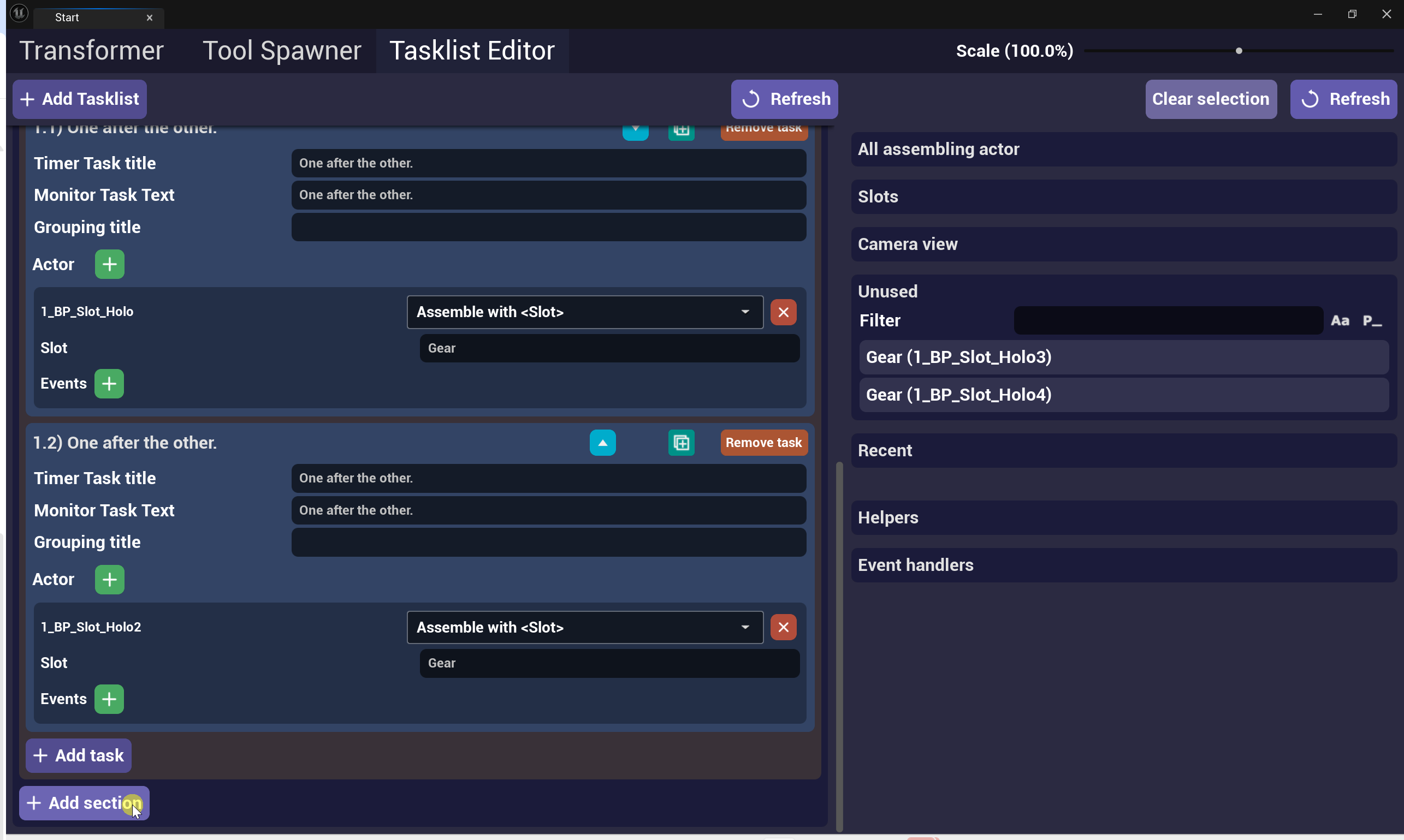Add an actor to task 1.2
The image size is (1404, 840).
tap(109, 580)
